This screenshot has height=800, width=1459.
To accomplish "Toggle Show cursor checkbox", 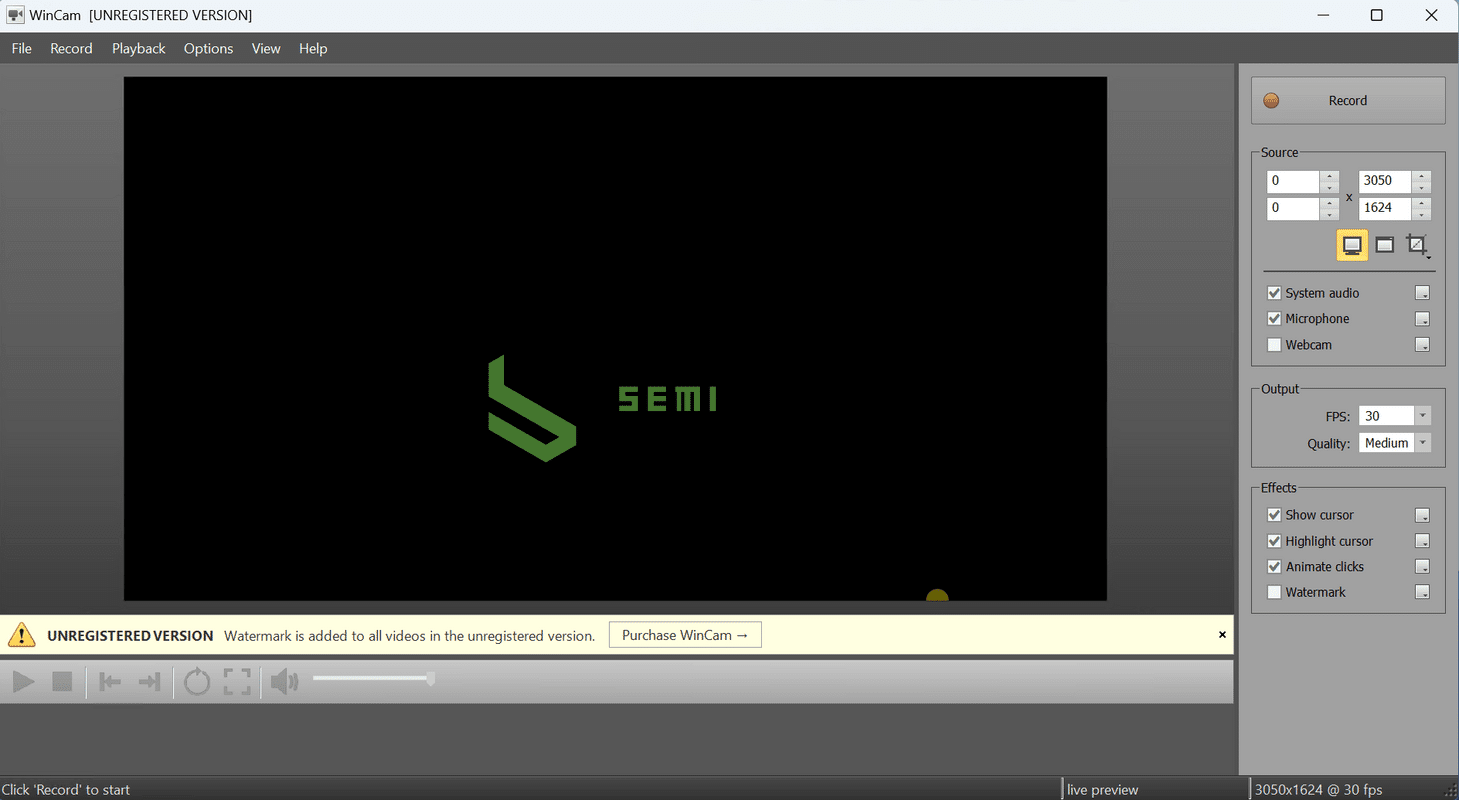I will [x=1274, y=515].
